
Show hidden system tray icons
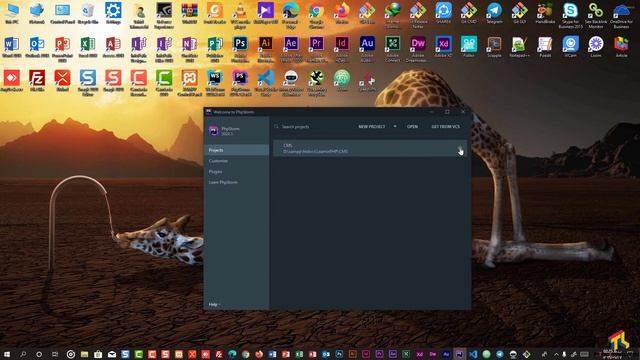pyautogui.click(x=556, y=354)
